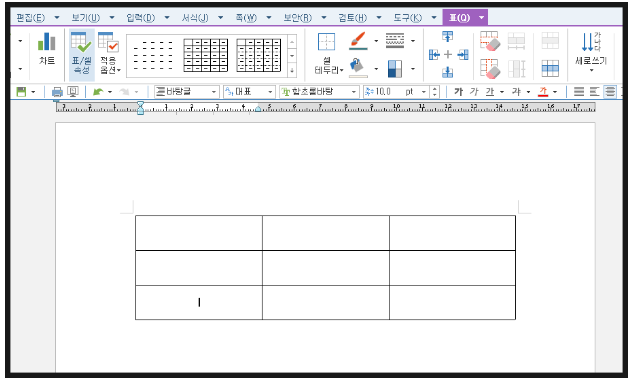This screenshot has width=632, height=385.
Task: Open the 쪽(W) menu
Action: 246,18
